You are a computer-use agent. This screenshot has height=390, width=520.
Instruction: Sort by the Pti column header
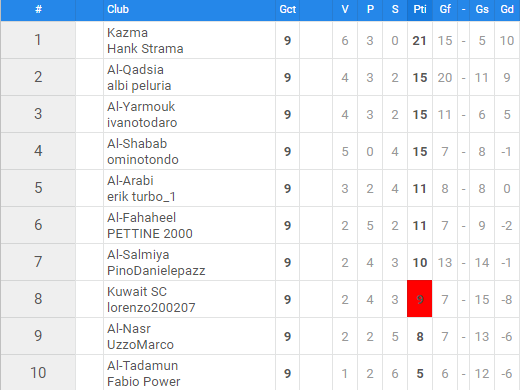pos(420,9)
